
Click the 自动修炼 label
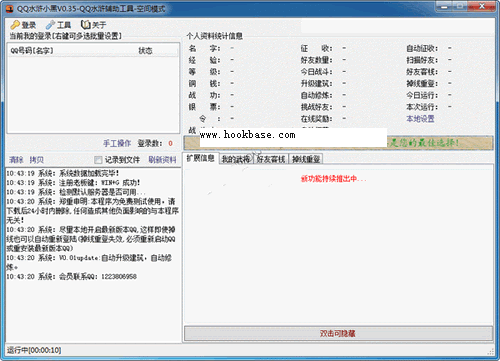point(317,95)
